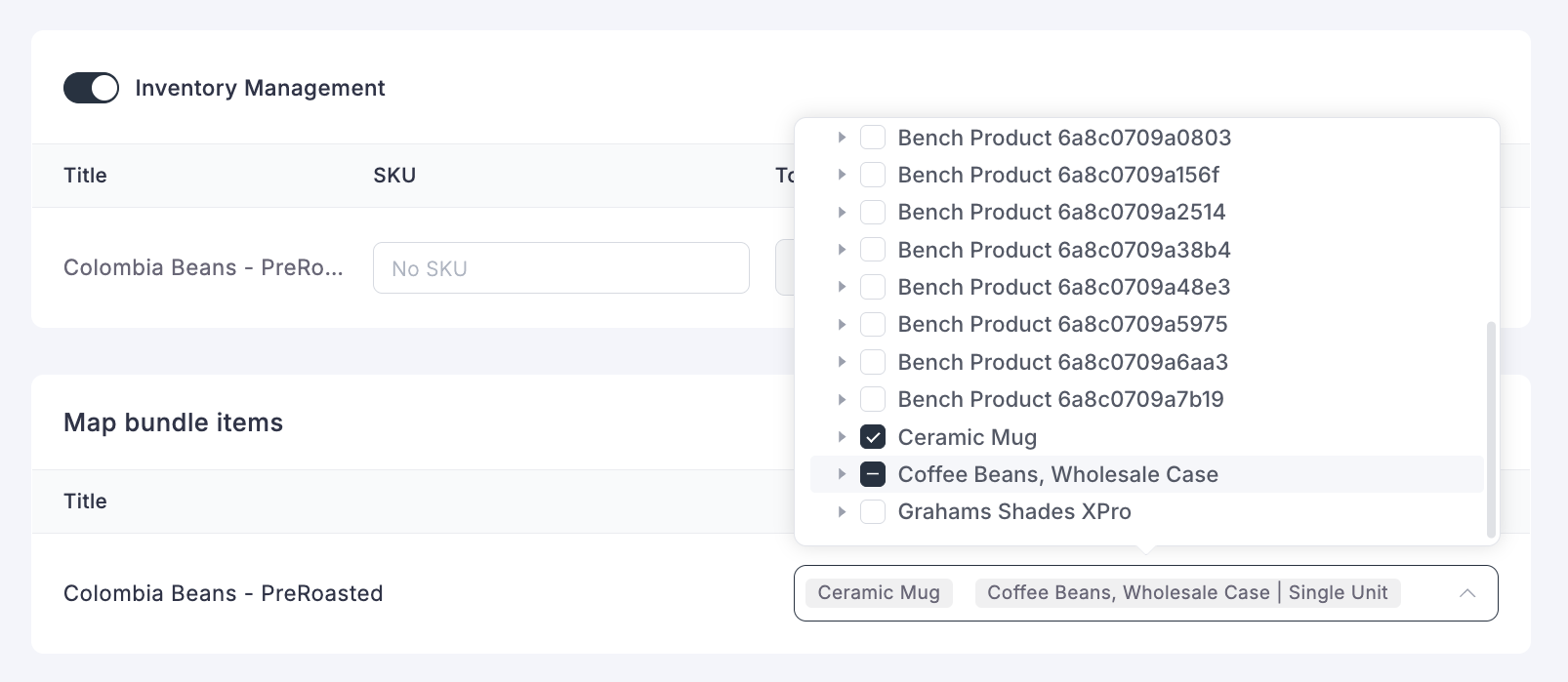Expand Bench Product 6a8c0709a38b4 tree arrow
The image size is (1568, 682).
[842, 250]
